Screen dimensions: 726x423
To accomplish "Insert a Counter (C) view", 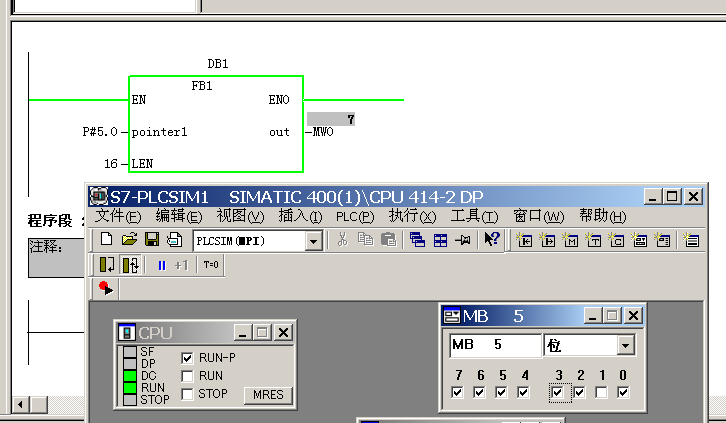I will tap(616, 240).
